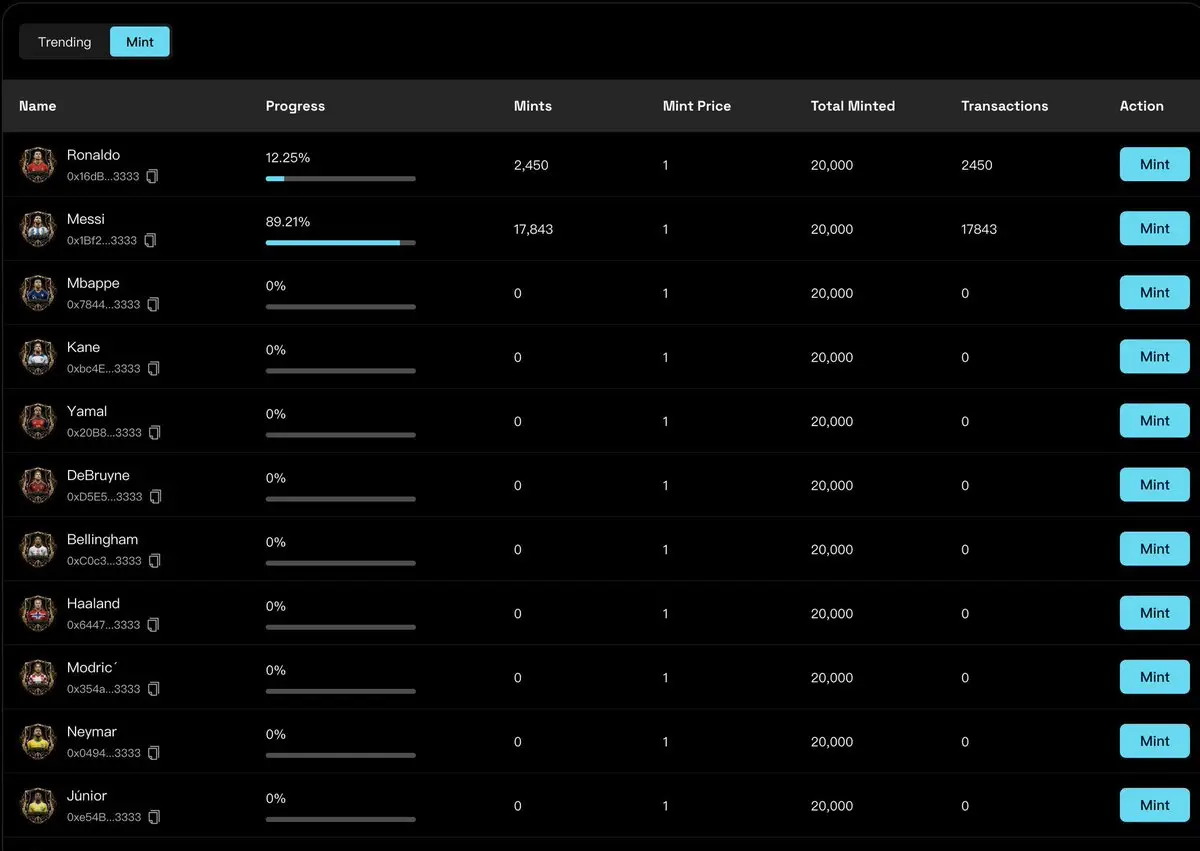Sort by Transactions column header
Image resolution: width=1200 pixels, height=851 pixels.
click(1005, 106)
